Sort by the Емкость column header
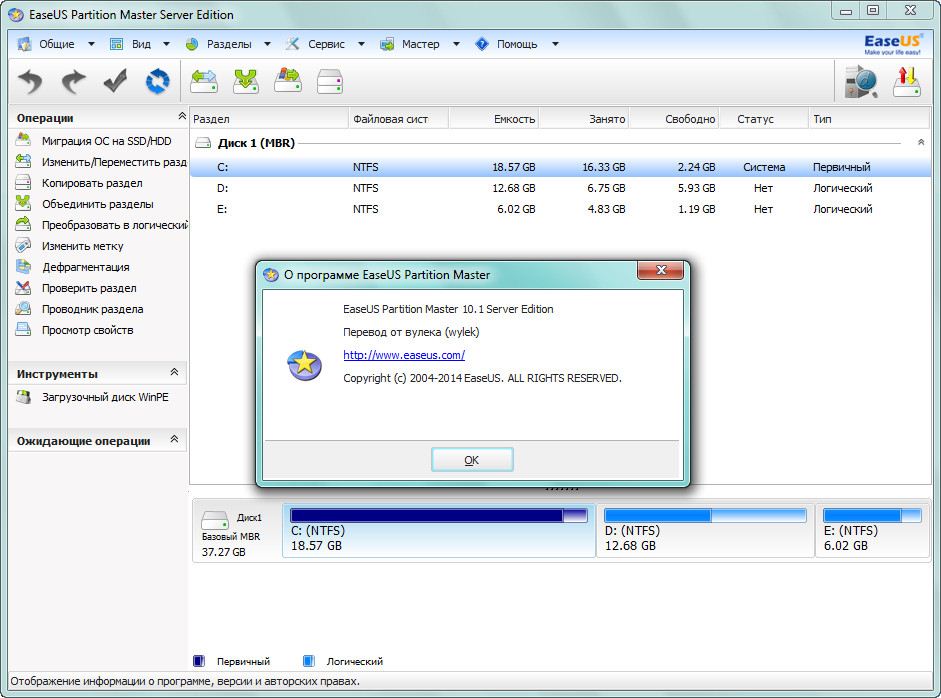The width and height of the screenshot is (941, 698). (x=493, y=119)
